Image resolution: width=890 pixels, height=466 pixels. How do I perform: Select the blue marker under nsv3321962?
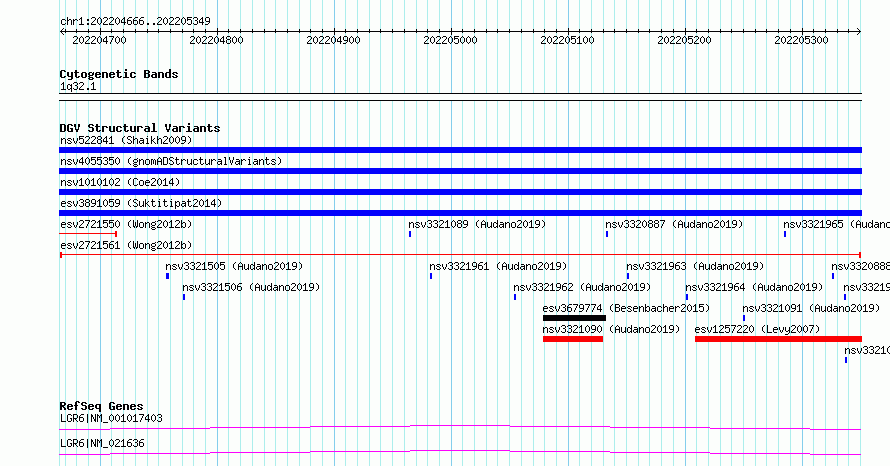tap(515, 297)
